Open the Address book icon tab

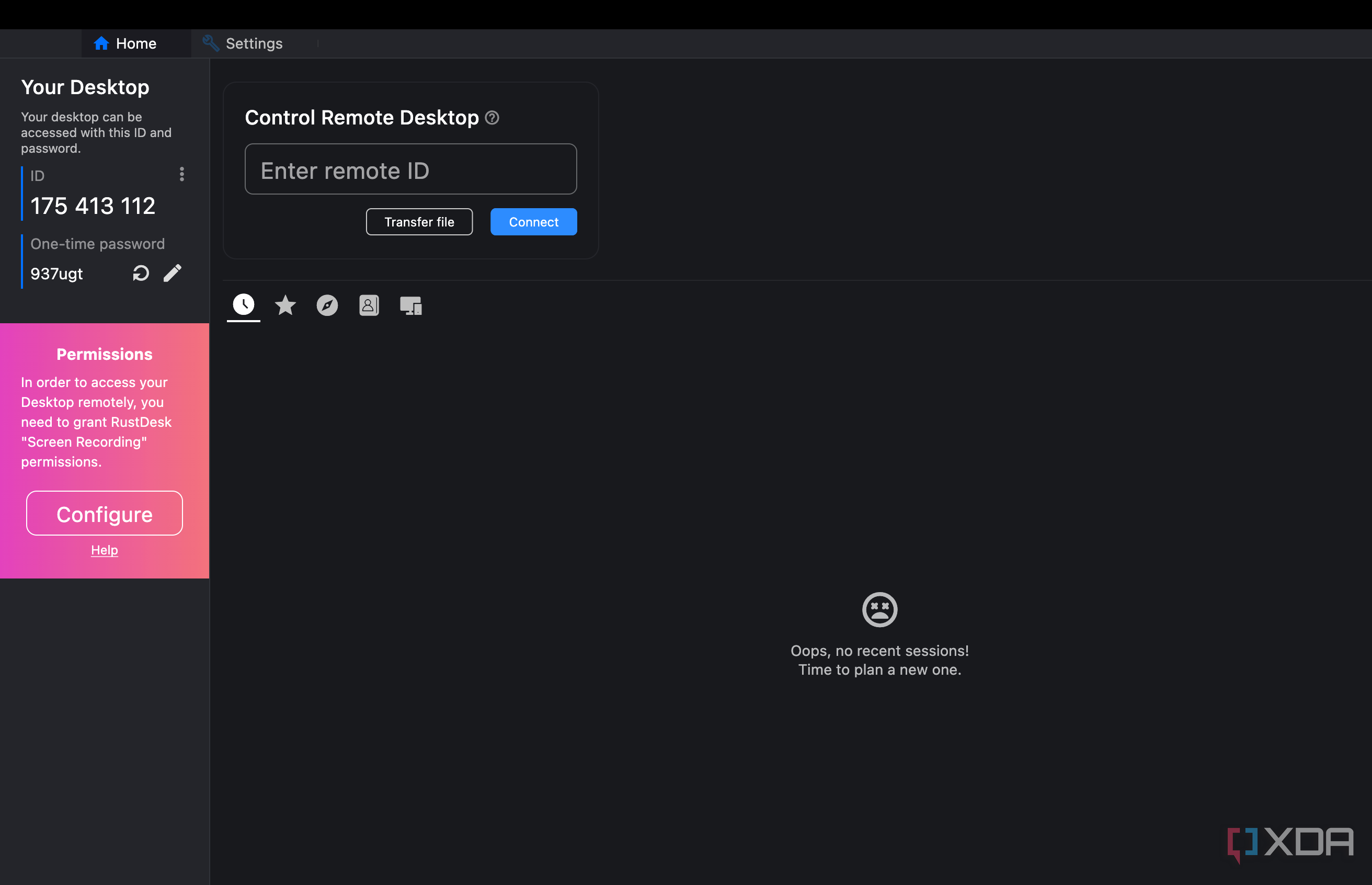point(369,305)
